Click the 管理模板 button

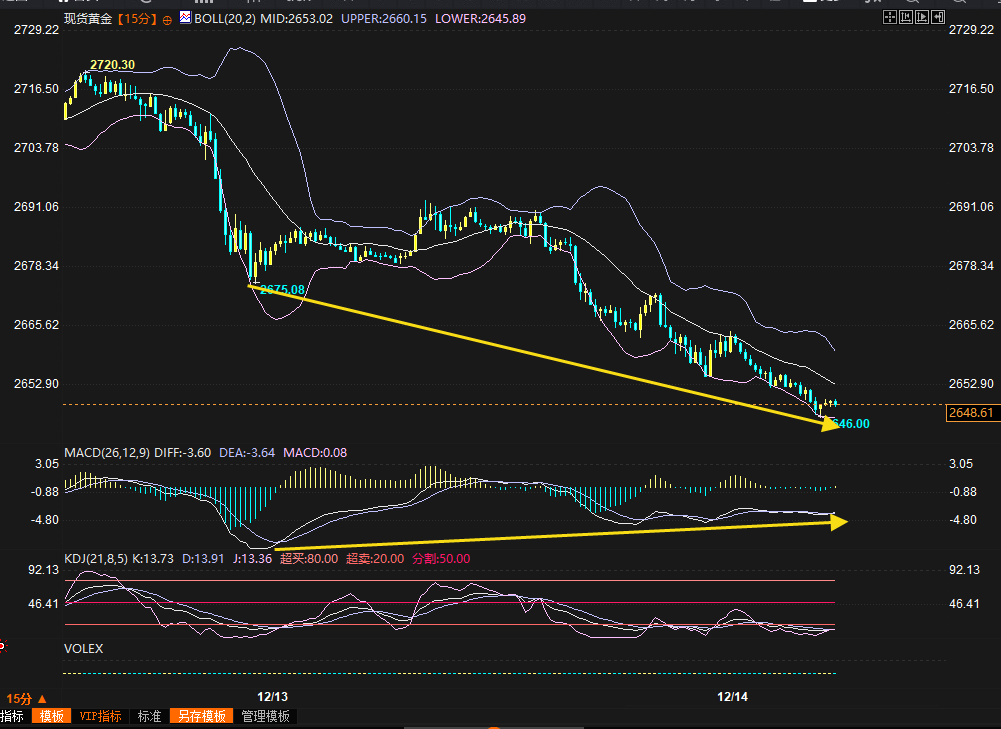(265, 716)
